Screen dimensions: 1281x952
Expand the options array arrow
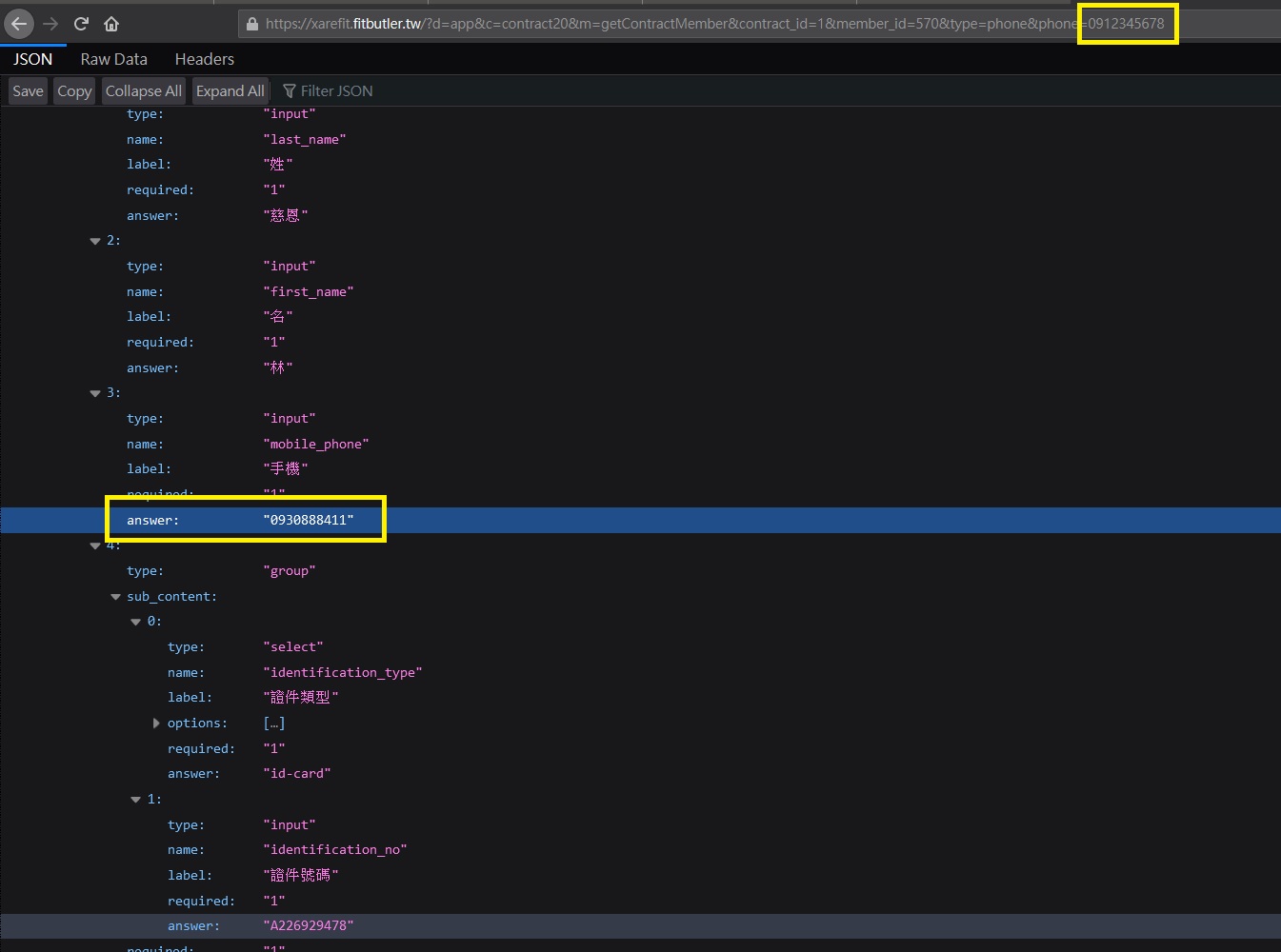156,724
